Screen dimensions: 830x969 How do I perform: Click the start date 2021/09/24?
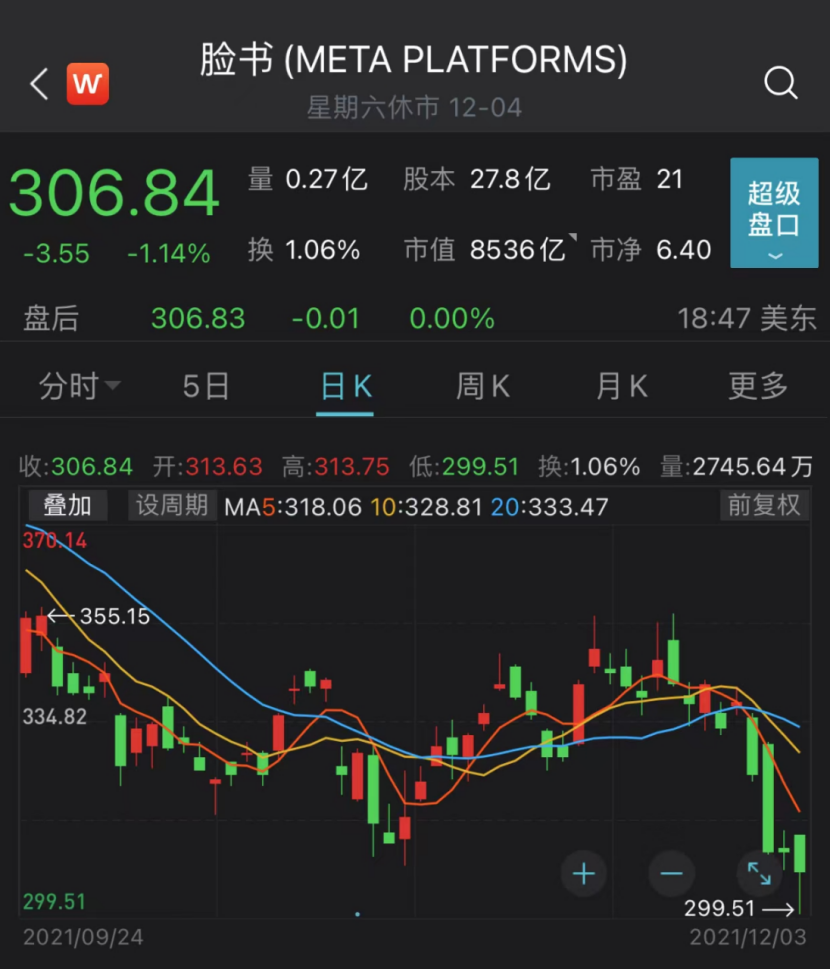pos(83,937)
